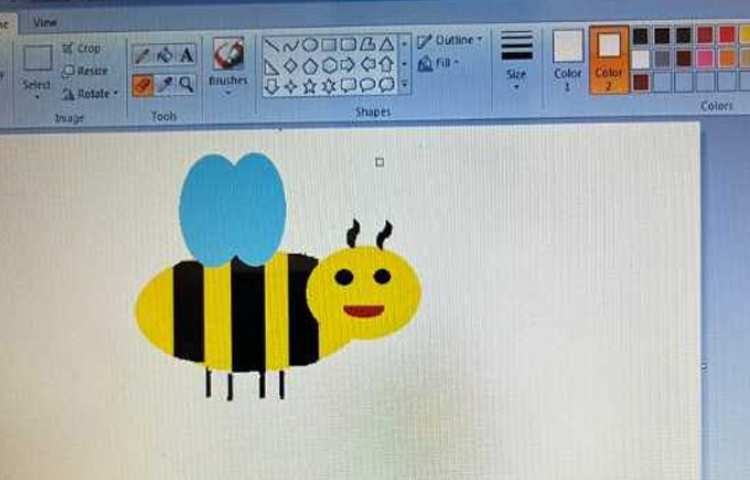Pick the white palette swatch

pos(640,59)
